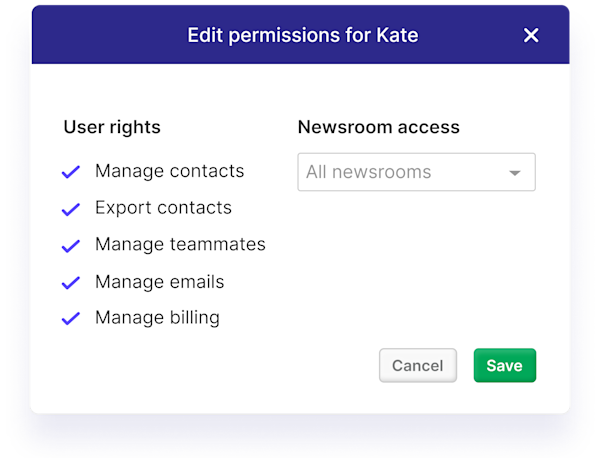This screenshot has height=458, width=600.
Task: Select the Manage teammates label
Action: pyautogui.click(x=180, y=245)
